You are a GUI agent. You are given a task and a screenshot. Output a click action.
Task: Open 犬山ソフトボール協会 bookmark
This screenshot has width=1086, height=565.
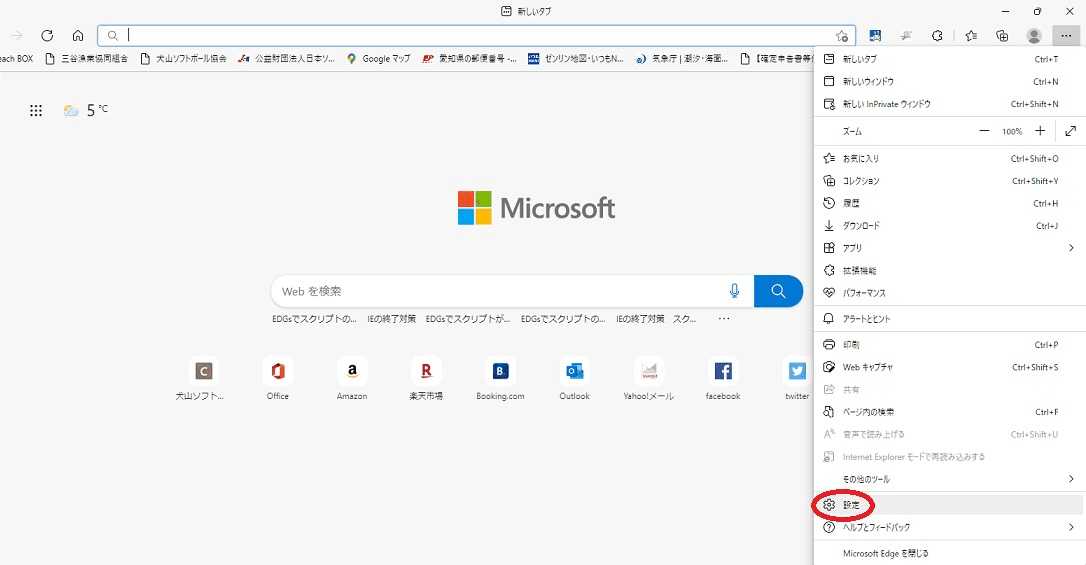point(184,59)
